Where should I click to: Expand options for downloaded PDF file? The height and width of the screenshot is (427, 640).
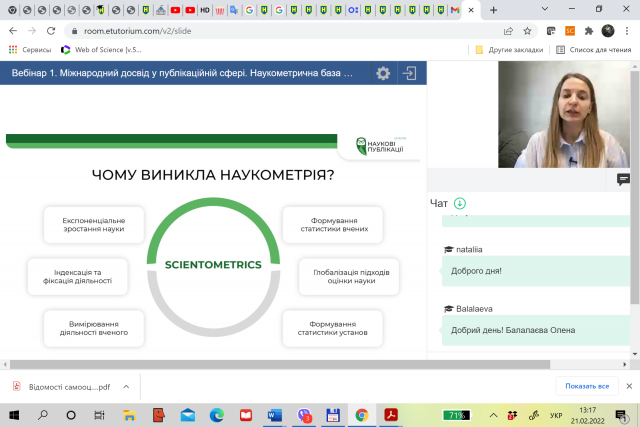coord(124,386)
